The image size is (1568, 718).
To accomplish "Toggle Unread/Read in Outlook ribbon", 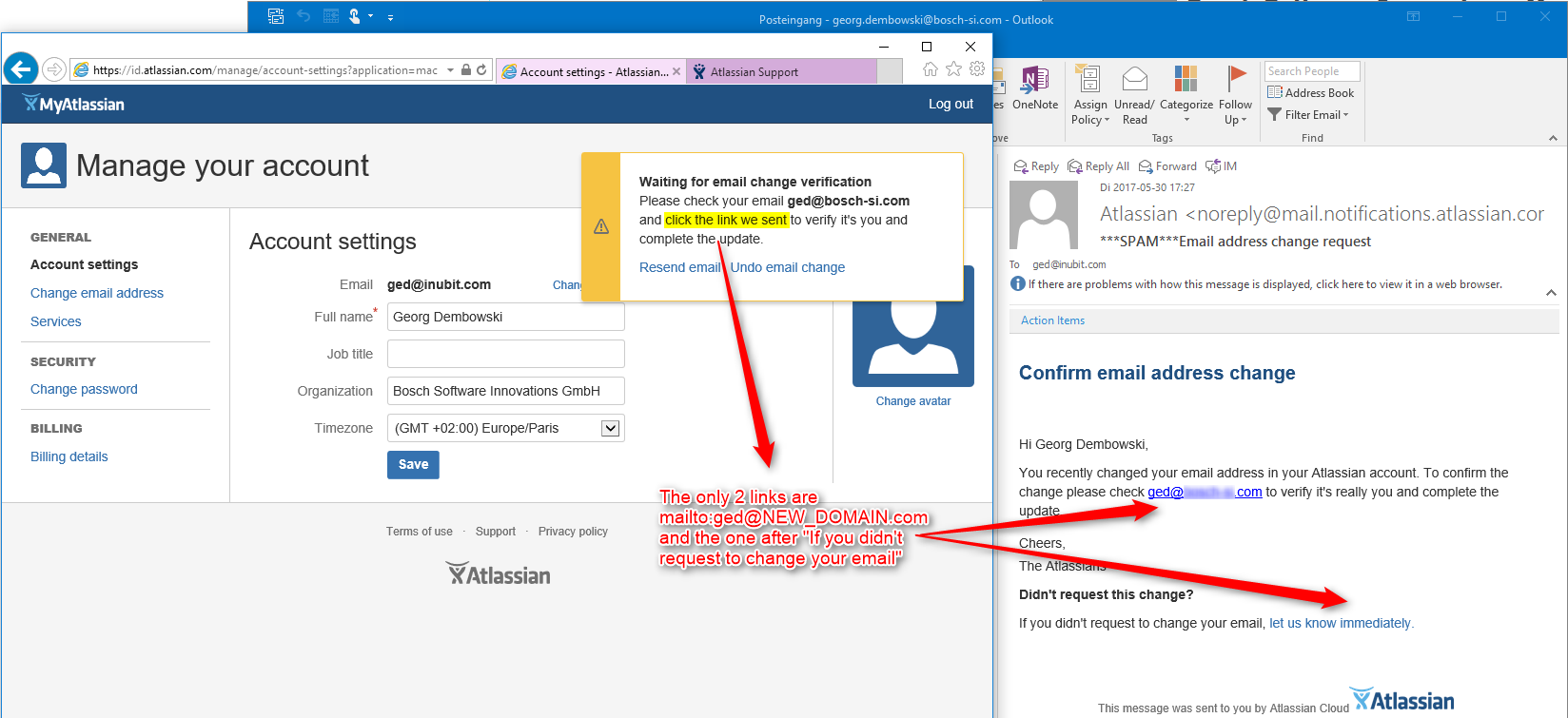I will (x=1134, y=95).
